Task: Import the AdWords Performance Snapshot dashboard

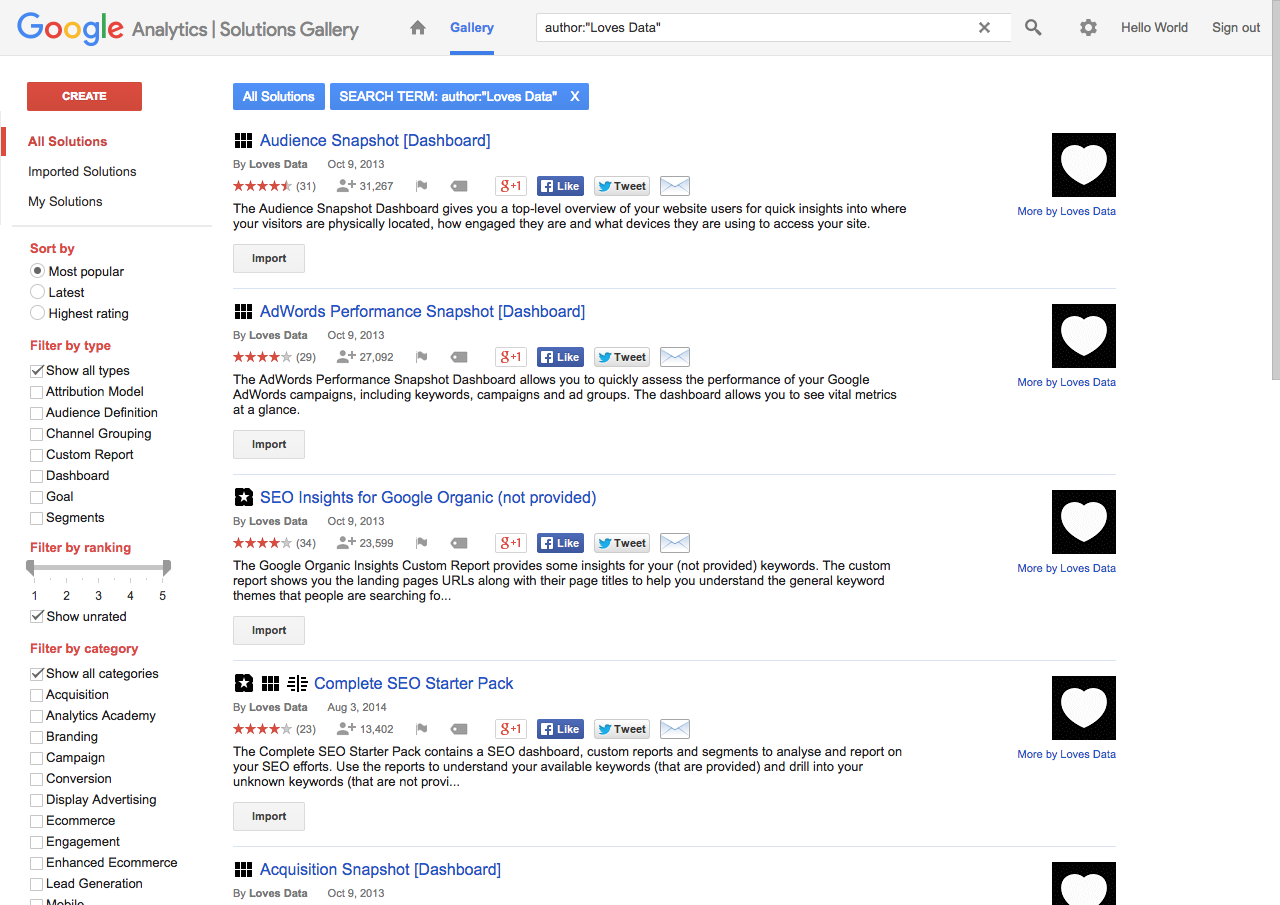Action: click(x=269, y=444)
